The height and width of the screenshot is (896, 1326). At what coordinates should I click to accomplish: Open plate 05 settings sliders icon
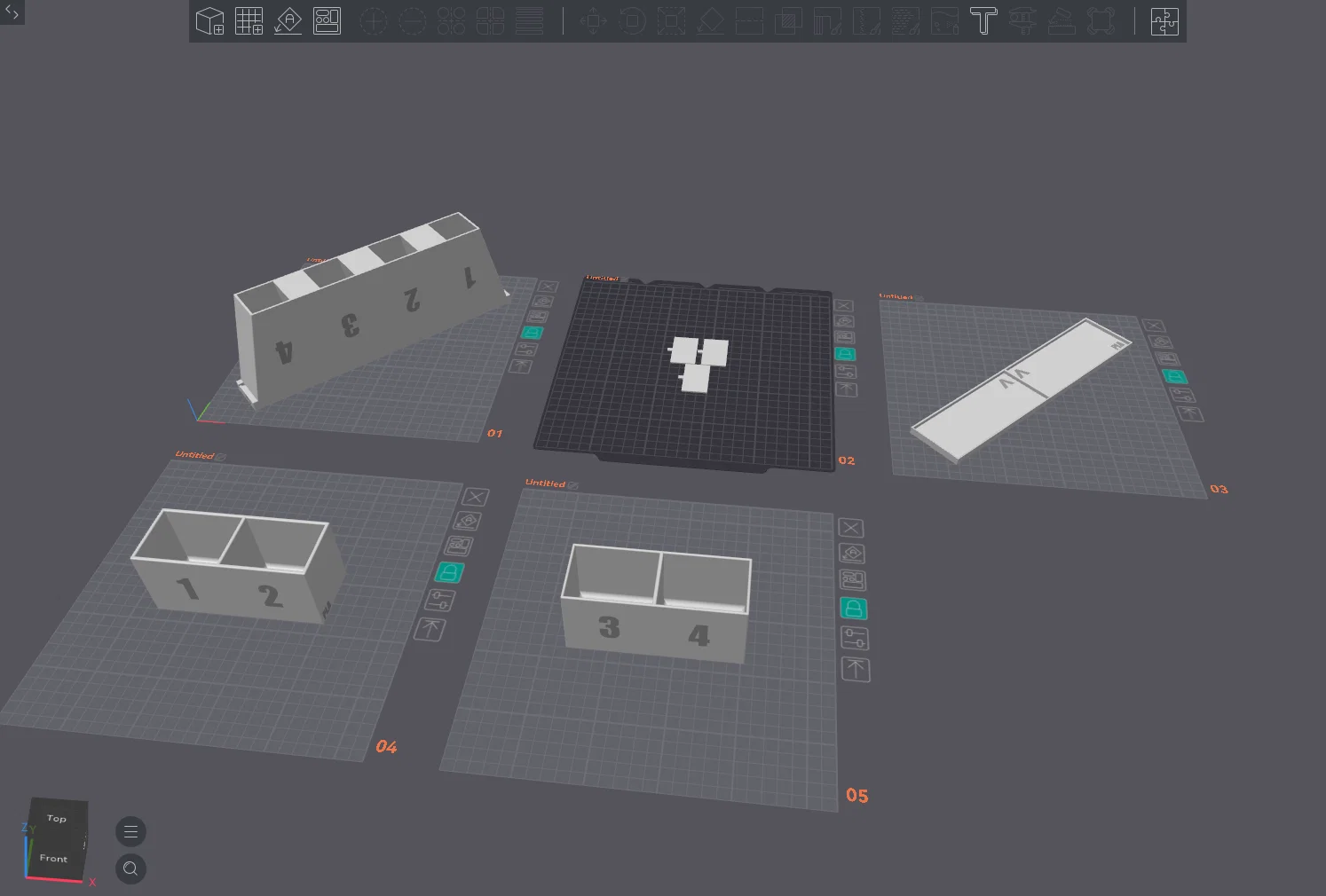pyautogui.click(x=855, y=638)
